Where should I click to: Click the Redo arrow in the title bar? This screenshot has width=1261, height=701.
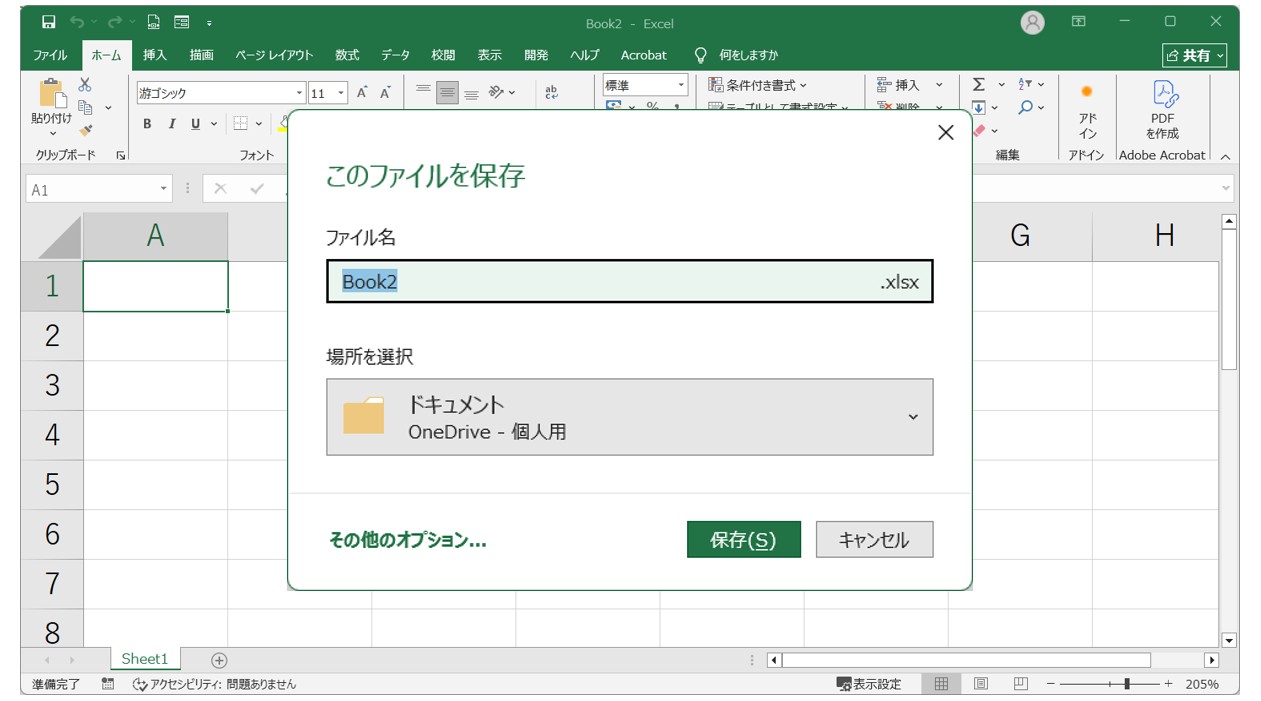(x=114, y=22)
